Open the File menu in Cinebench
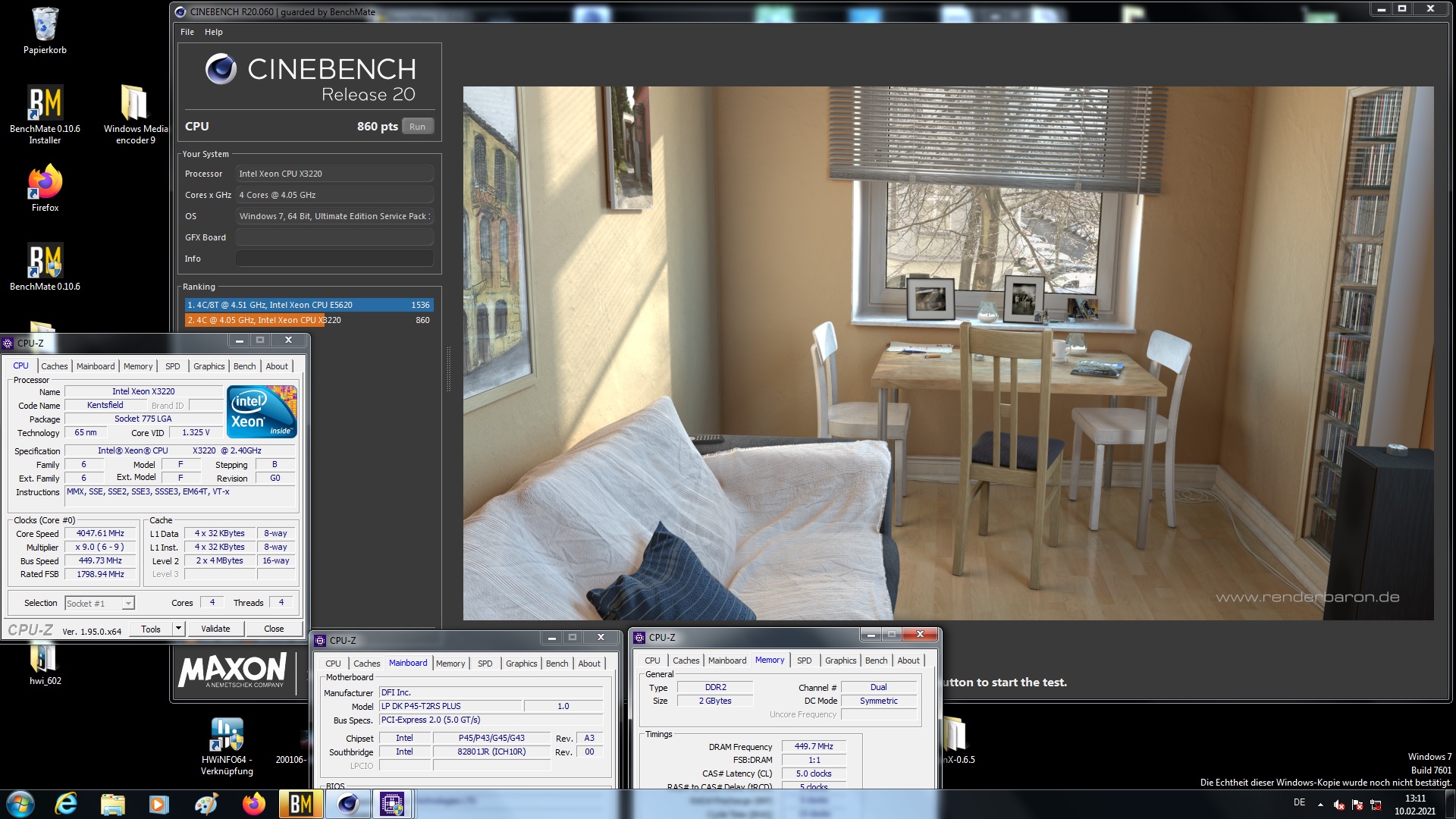Screen dimensions: 1456x819 pyautogui.click(x=187, y=32)
